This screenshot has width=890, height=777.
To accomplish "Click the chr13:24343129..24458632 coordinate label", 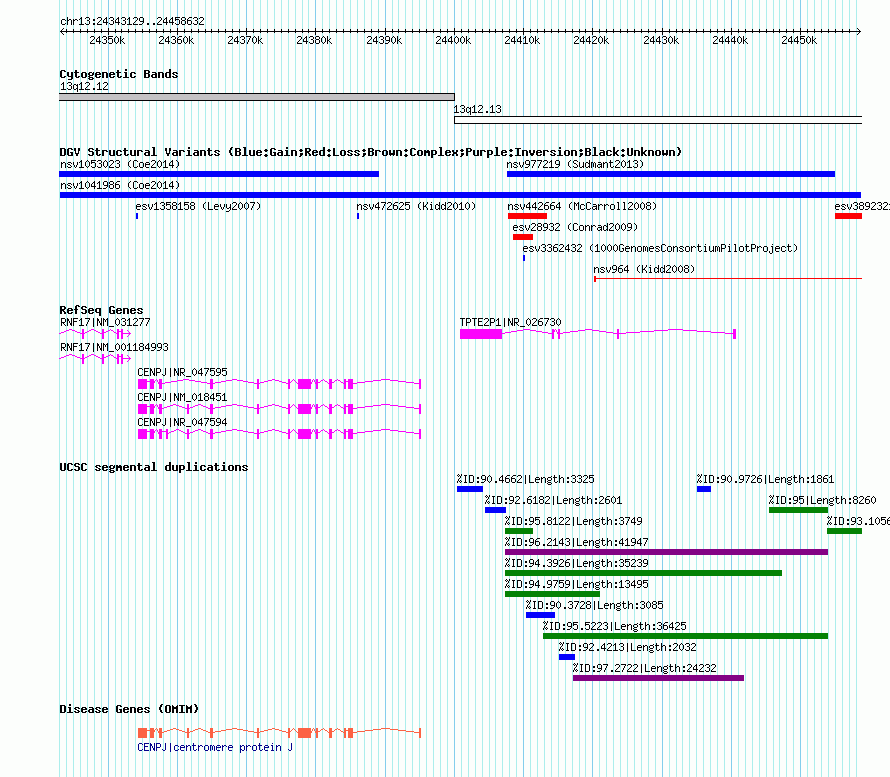I will pyautogui.click(x=132, y=21).
